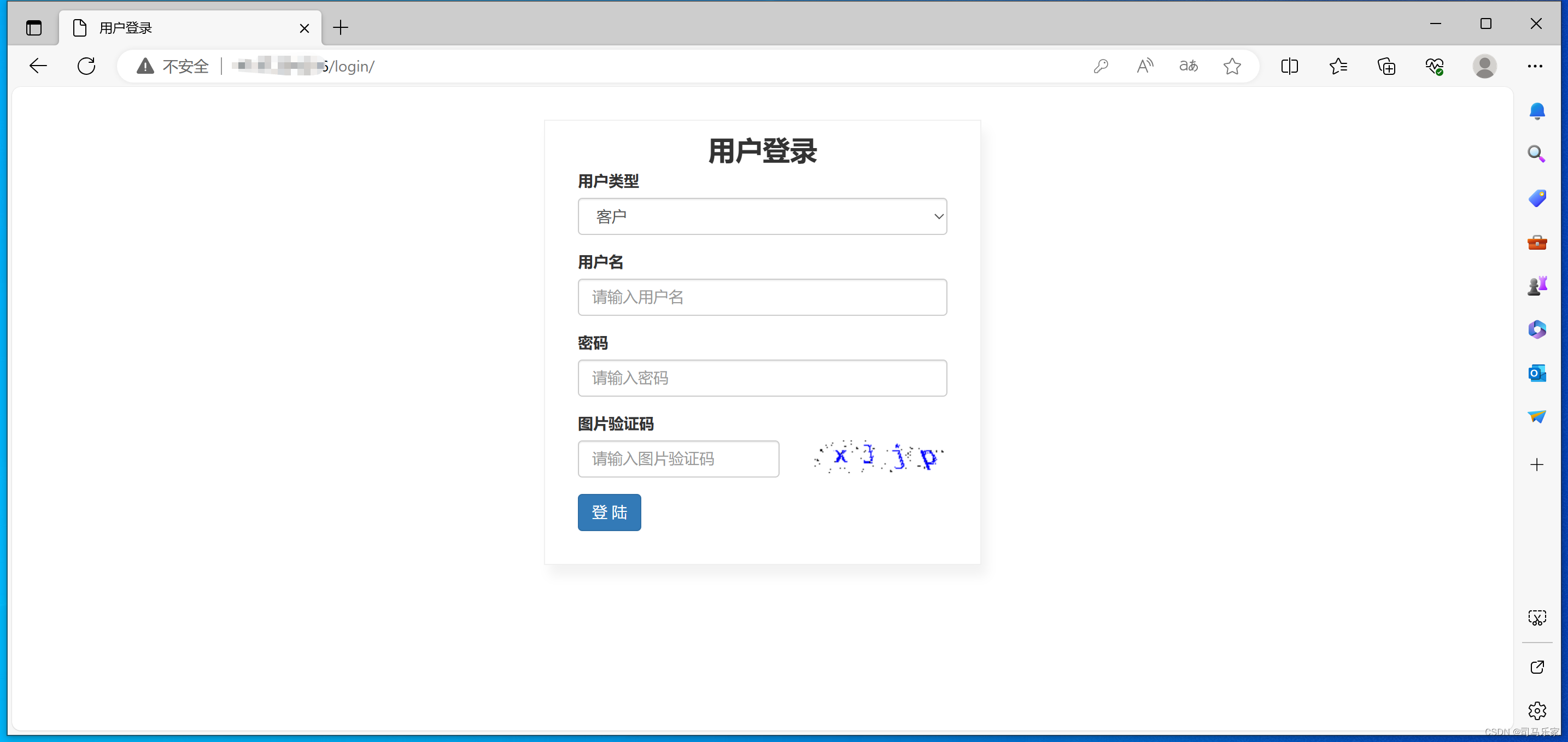Image resolution: width=1568 pixels, height=742 pixels.
Task: Refresh the login page
Action: pyautogui.click(x=86, y=66)
